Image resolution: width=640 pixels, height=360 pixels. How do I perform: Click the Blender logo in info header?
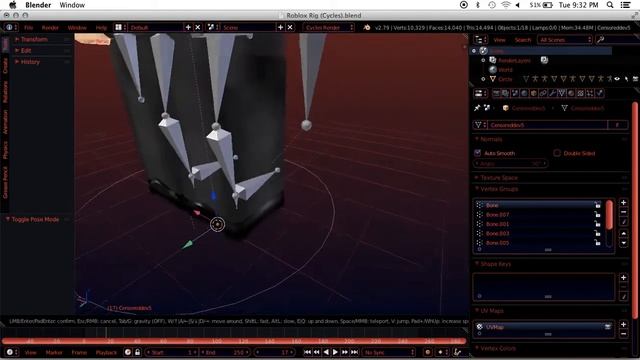tap(367, 27)
